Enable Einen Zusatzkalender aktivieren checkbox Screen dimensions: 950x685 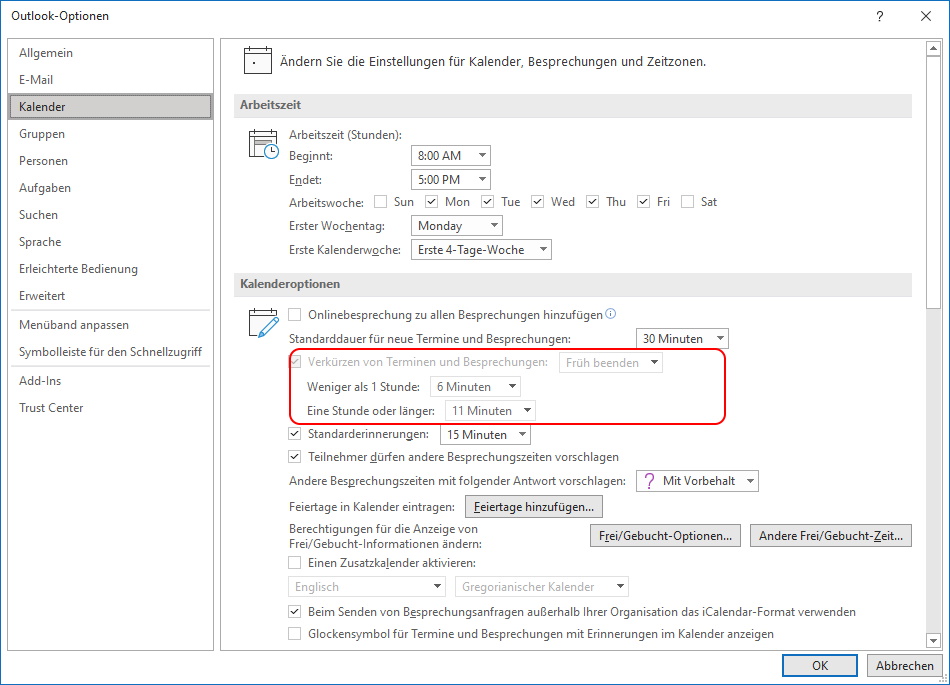(294, 563)
